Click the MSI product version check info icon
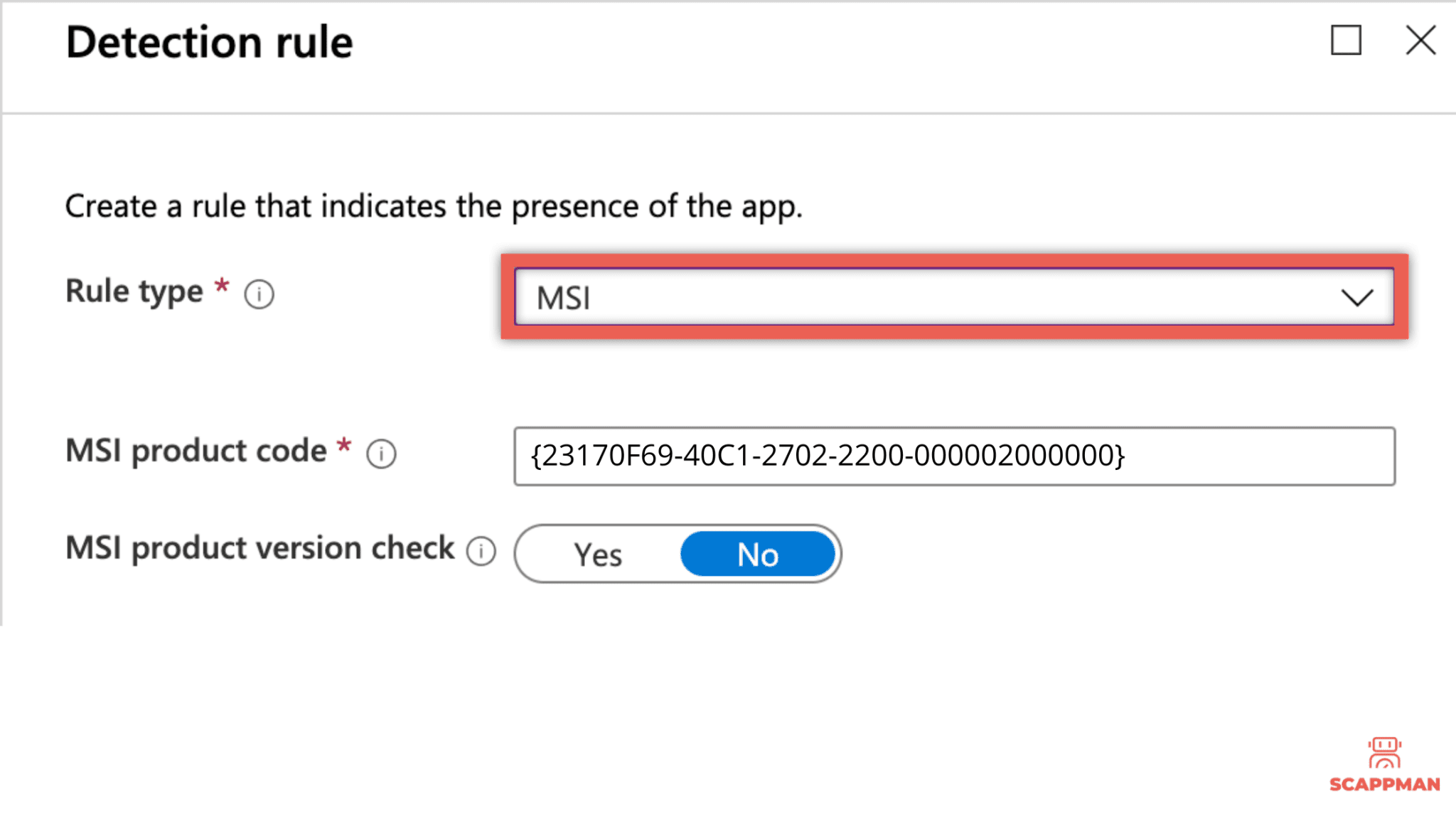Image resolution: width=1456 pixels, height=819 pixels. (x=482, y=550)
